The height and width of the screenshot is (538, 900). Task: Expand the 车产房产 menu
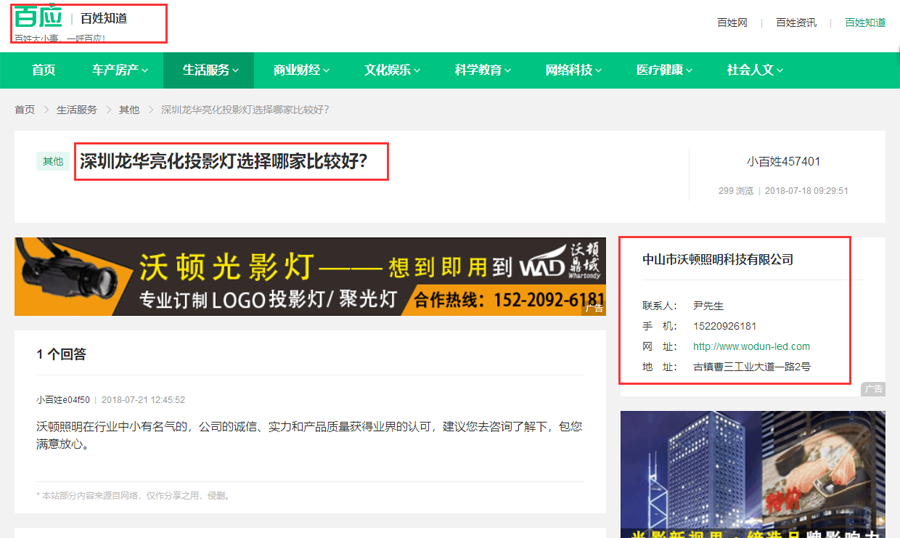click(x=120, y=70)
